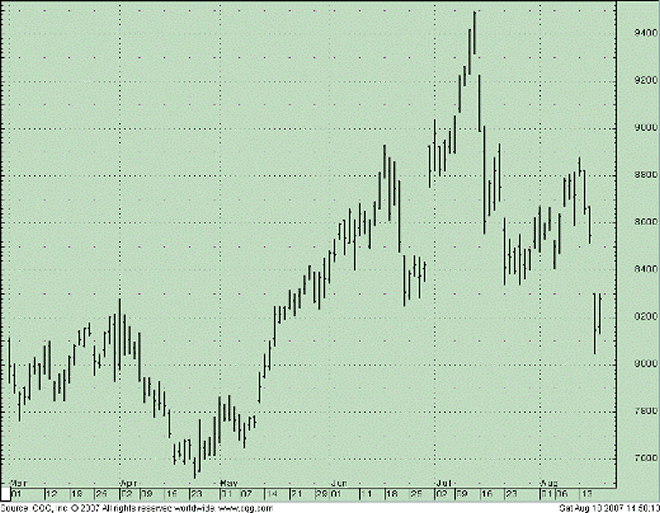Click the 21 date label under May

297,494
